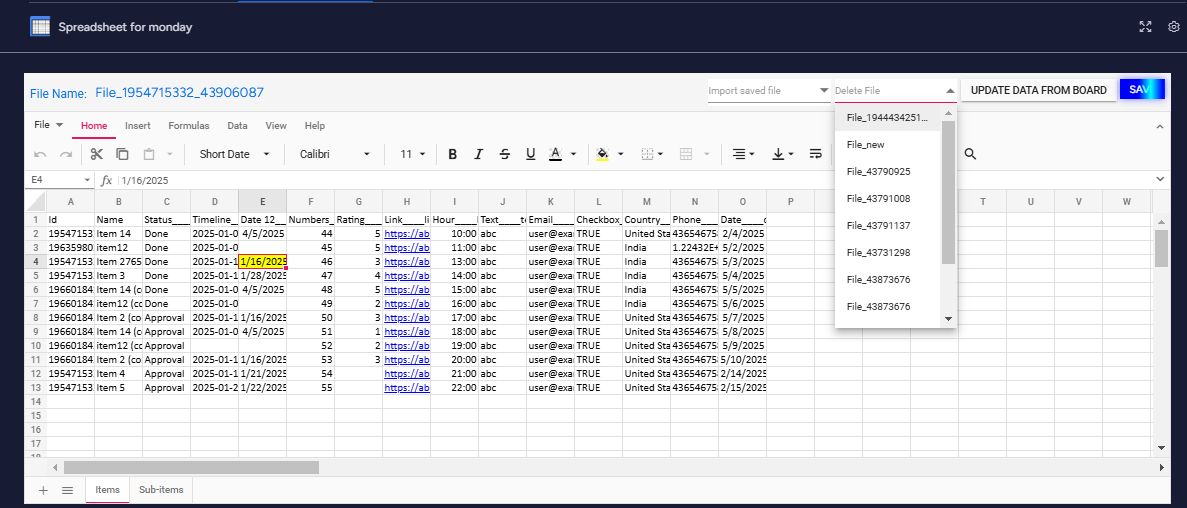Click the Copy icon in toolbar
Image resolution: width=1187 pixels, height=508 pixels.
click(x=122, y=154)
